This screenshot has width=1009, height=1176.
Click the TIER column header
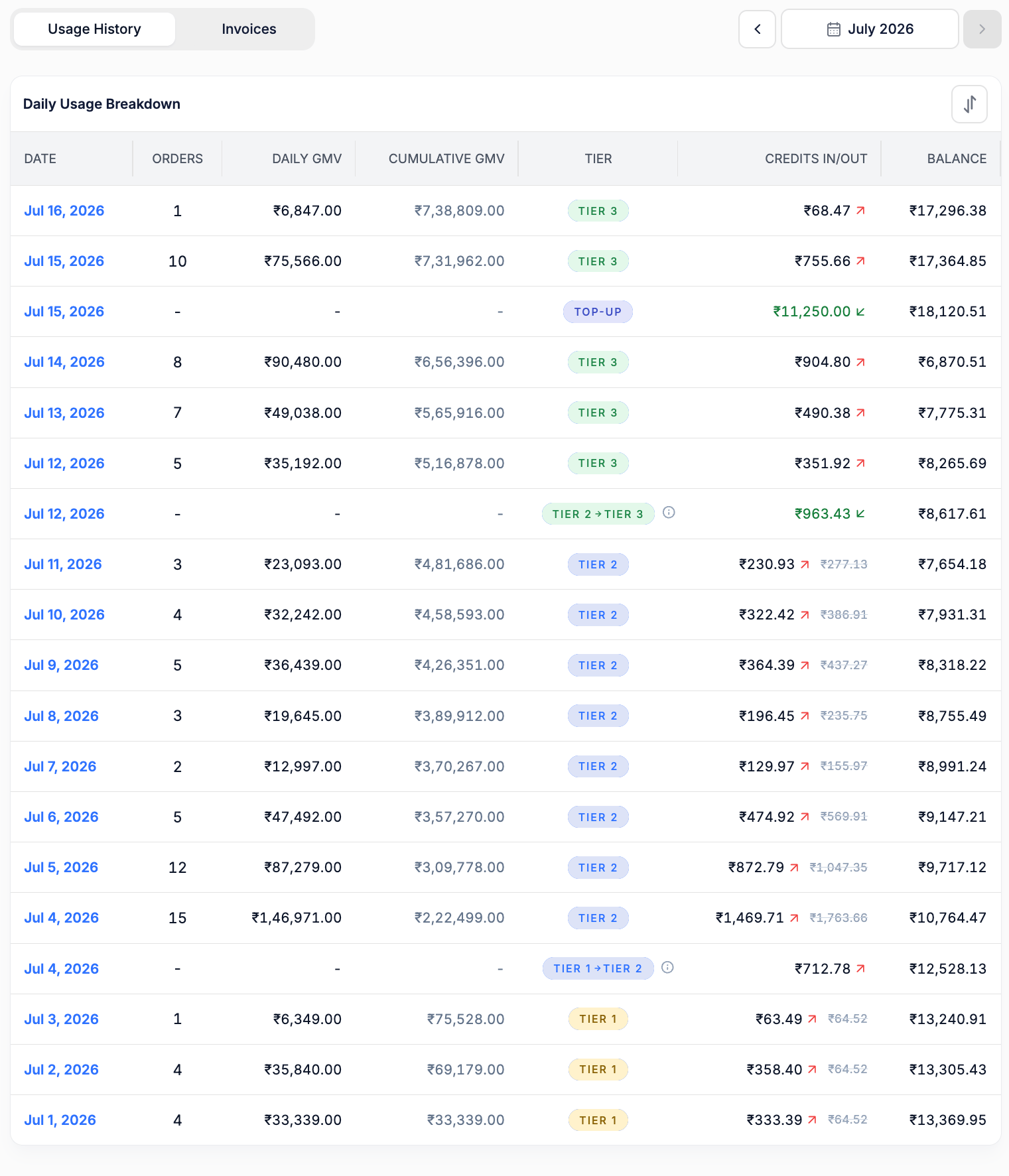[x=598, y=159]
